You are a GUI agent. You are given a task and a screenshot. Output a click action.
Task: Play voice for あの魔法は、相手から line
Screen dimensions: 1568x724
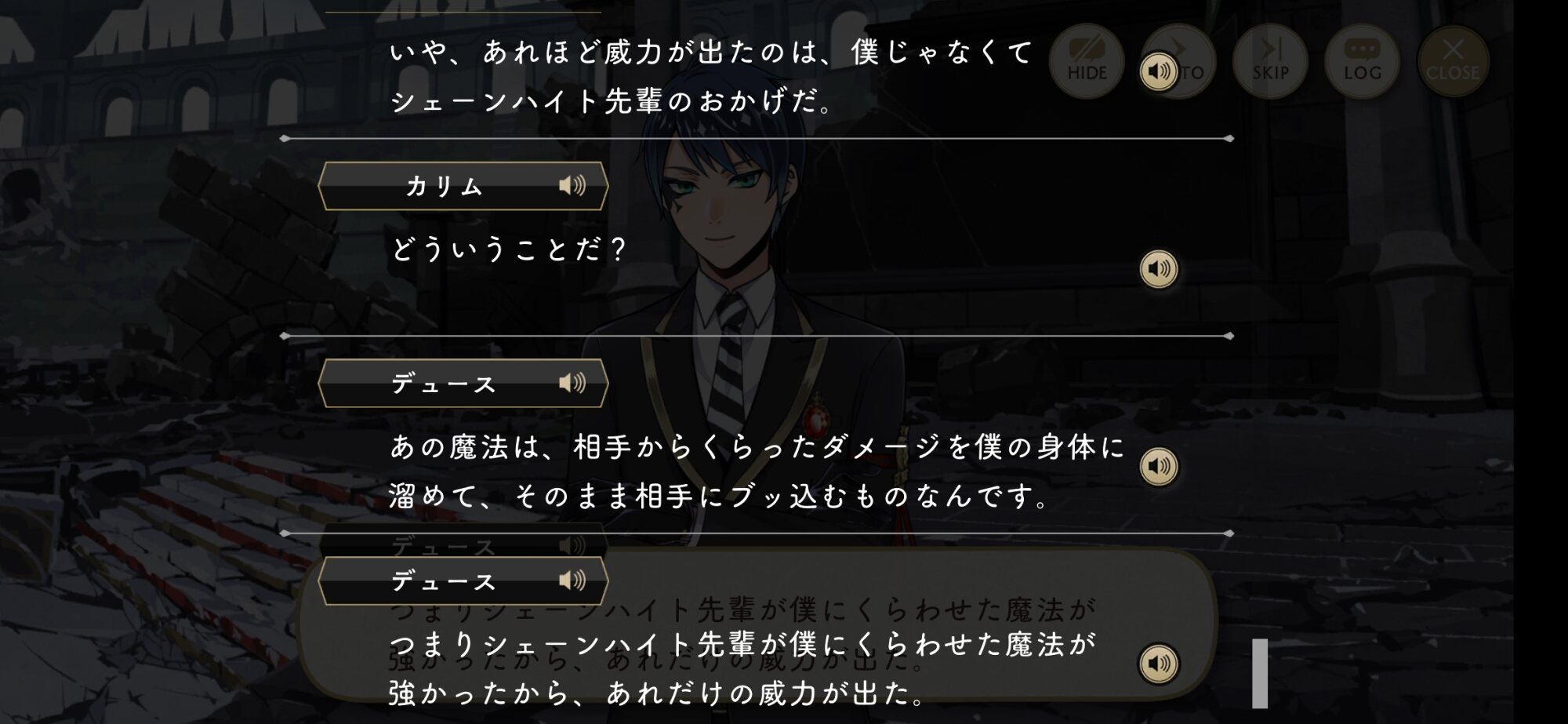tap(1159, 467)
